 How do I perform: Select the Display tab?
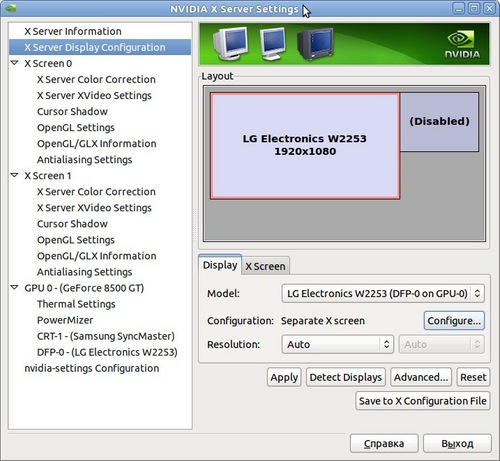[220, 265]
